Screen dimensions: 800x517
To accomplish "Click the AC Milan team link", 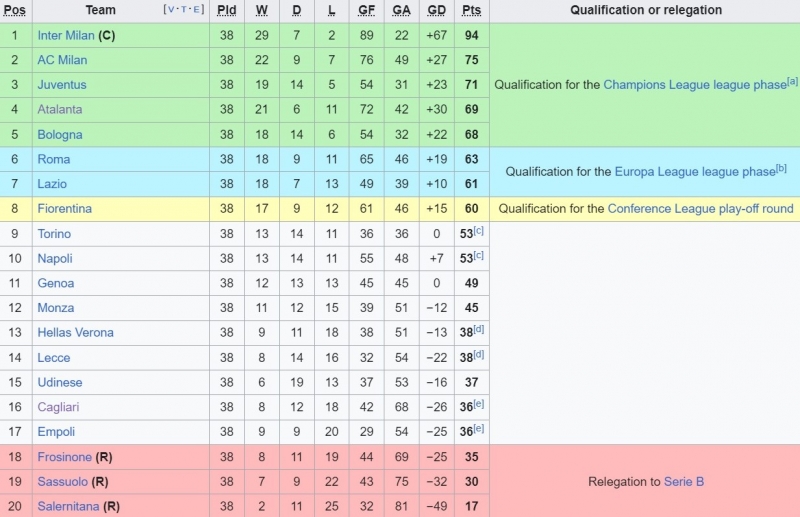I will [x=61, y=60].
